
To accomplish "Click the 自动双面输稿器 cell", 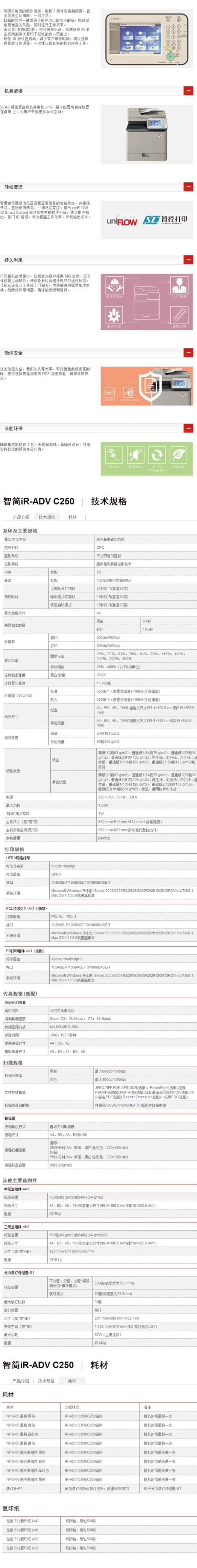I will 122,1127.
